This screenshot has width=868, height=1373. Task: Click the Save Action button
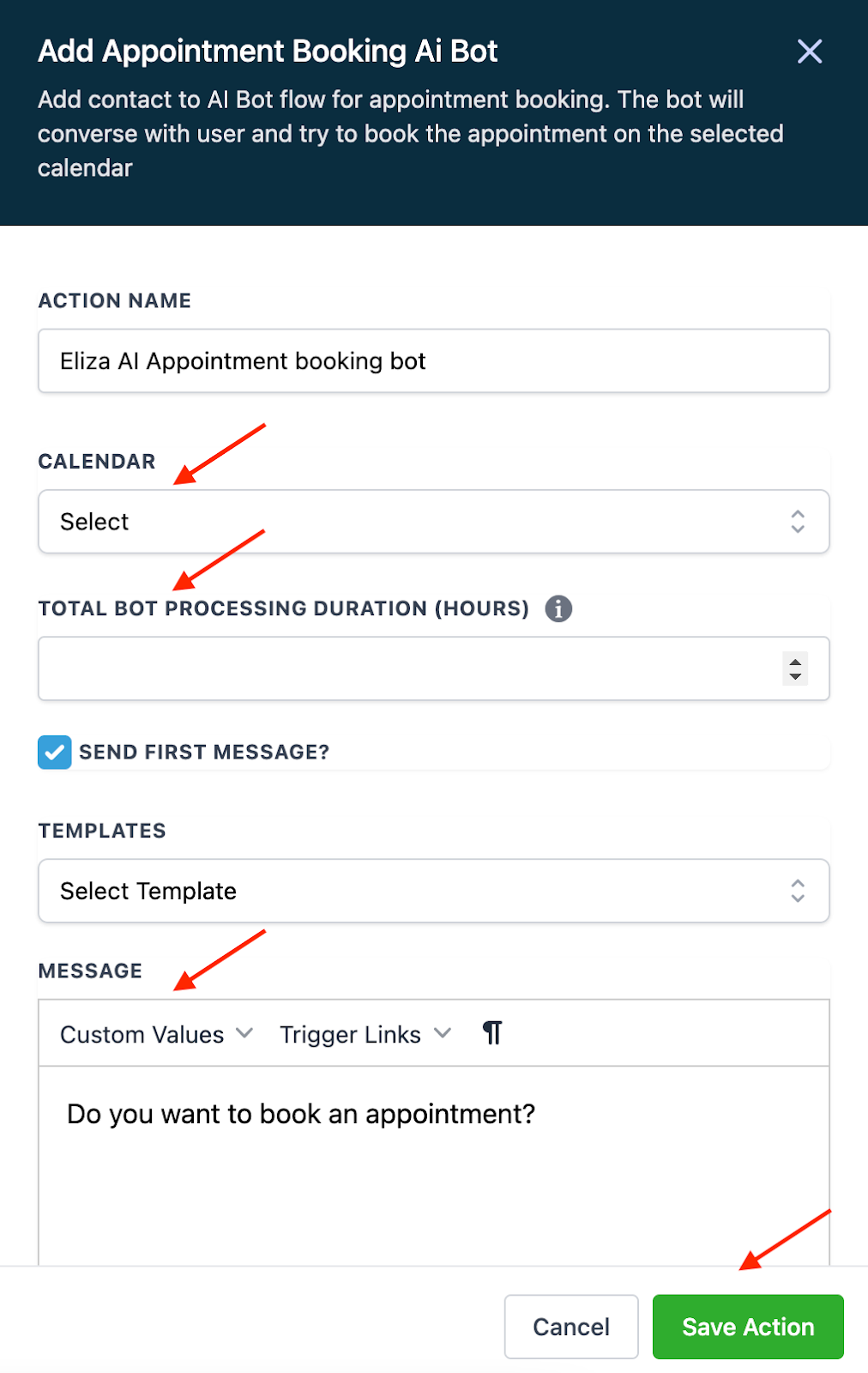click(x=748, y=1327)
